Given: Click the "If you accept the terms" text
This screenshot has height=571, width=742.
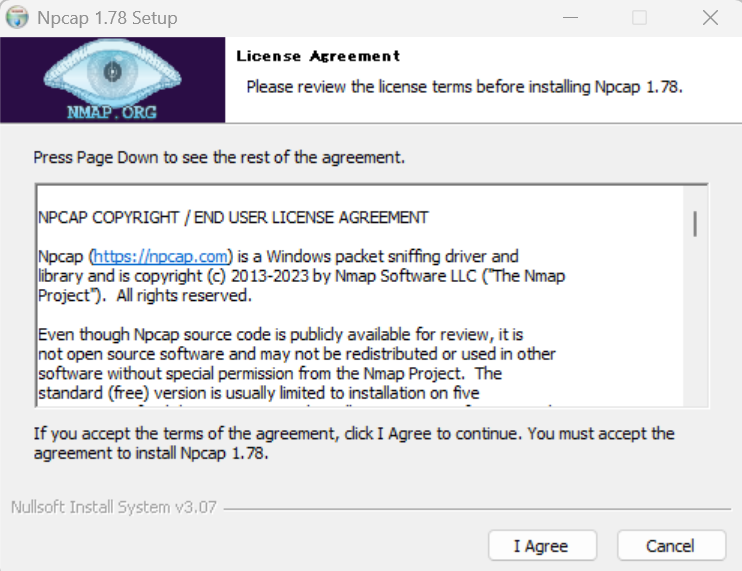Looking at the screenshot, I should (354, 433).
